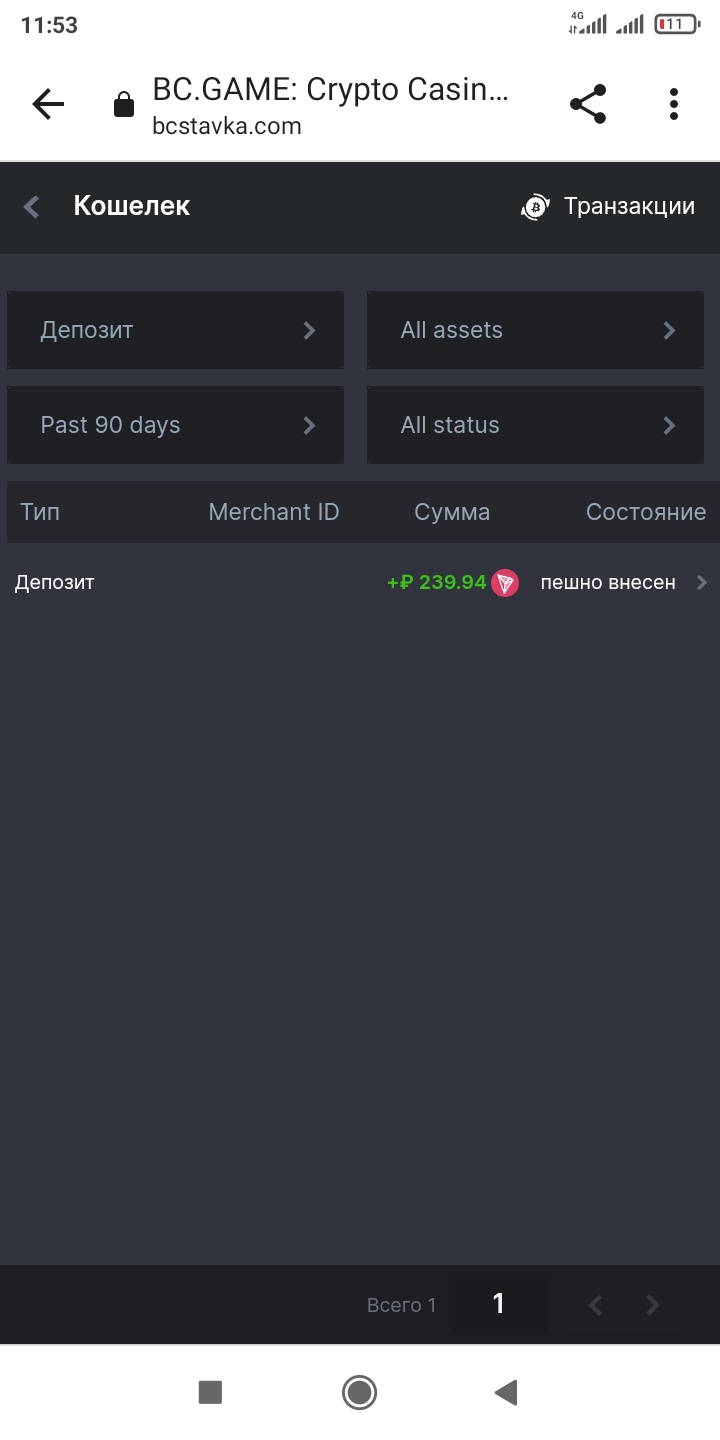Tap the red Tron coin icon
This screenshot has height=1440, width=720.
(505, 583)
